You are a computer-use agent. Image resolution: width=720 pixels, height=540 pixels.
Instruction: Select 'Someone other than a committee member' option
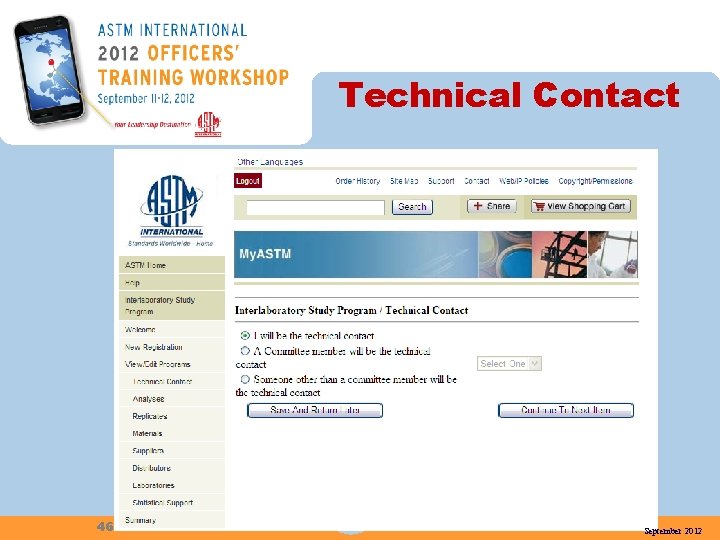point(245,379)
